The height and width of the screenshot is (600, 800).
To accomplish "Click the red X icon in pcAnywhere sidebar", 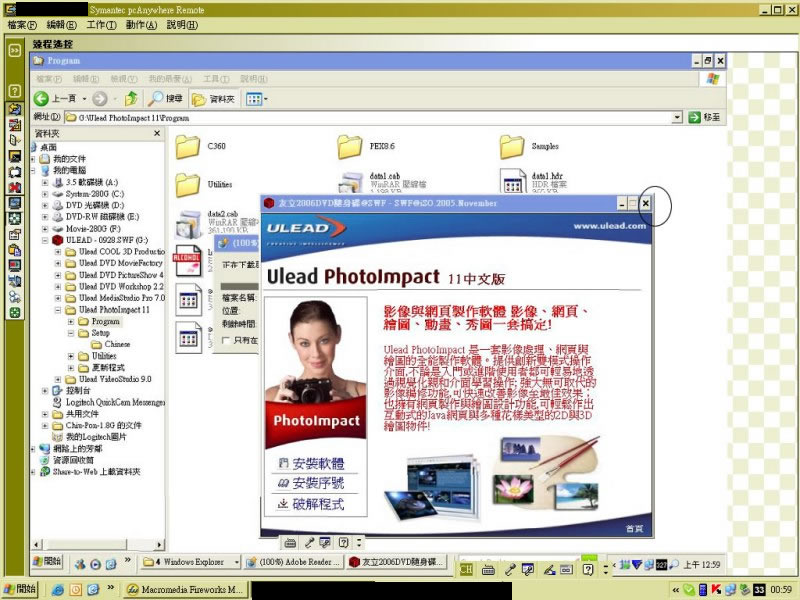I will (15, 187).
